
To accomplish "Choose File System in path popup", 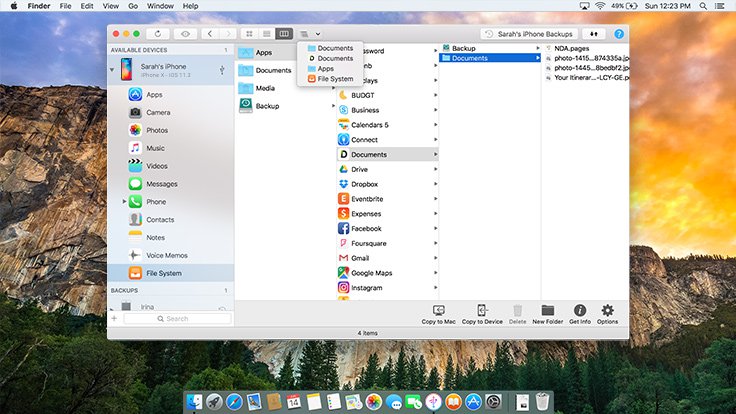I will [330, 79].
